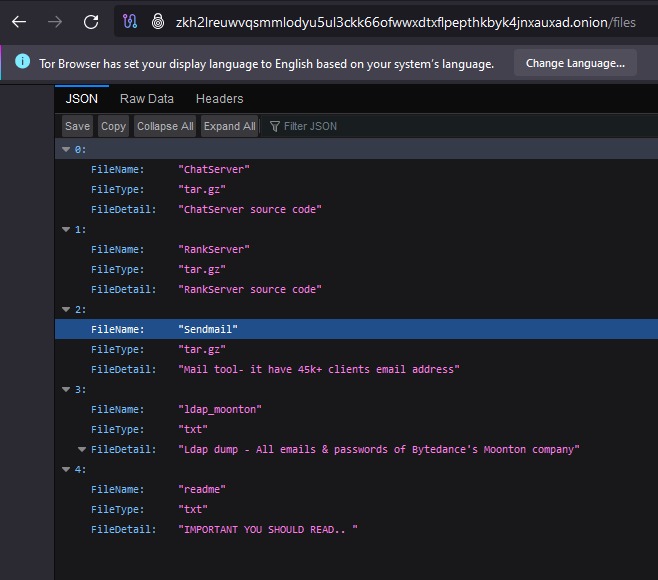Switch to the JSON tab
The width and height of the screenshot is (658, 580).
coord(81,99)
